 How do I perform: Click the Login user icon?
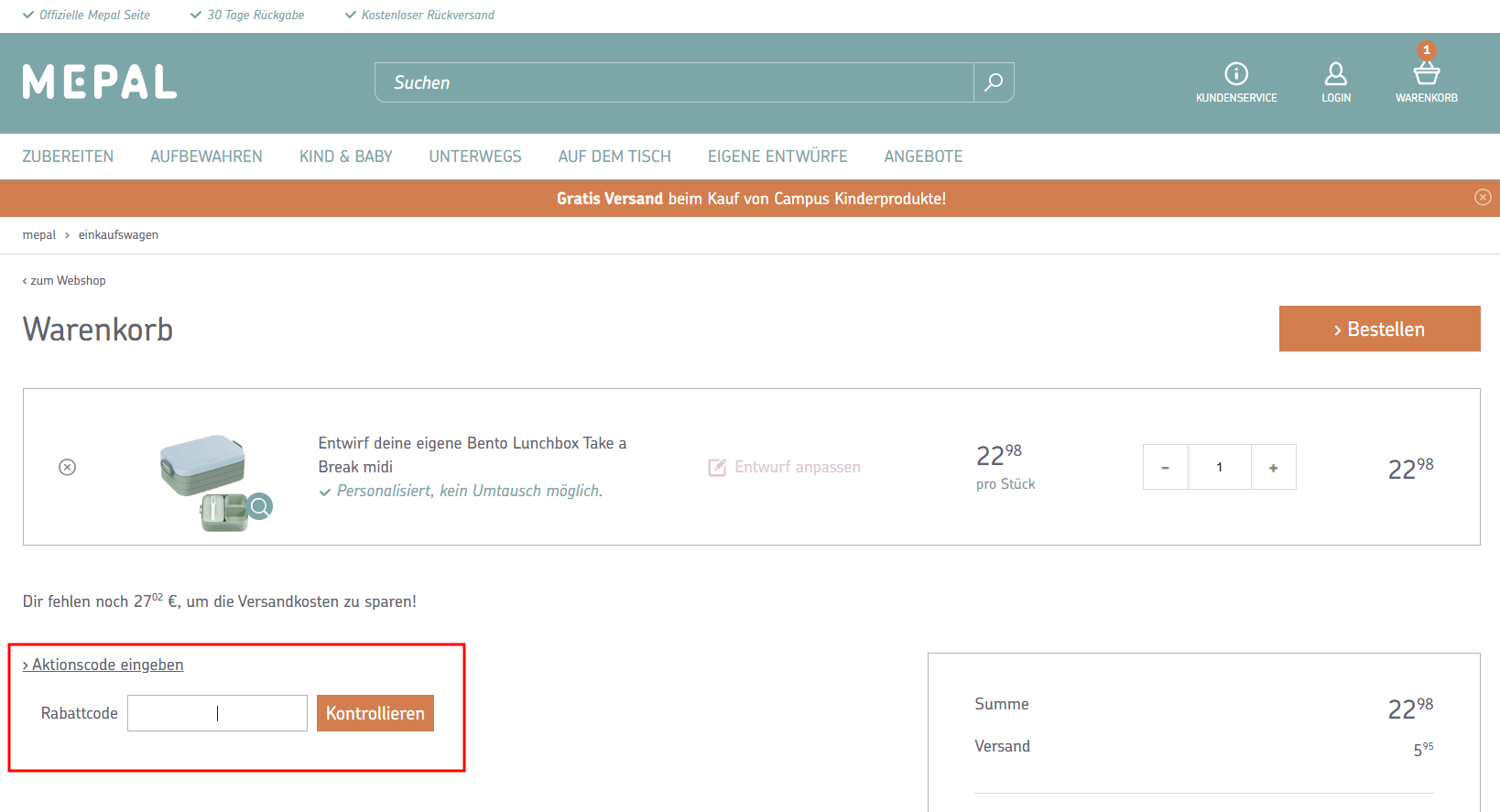click(1335, 73)
